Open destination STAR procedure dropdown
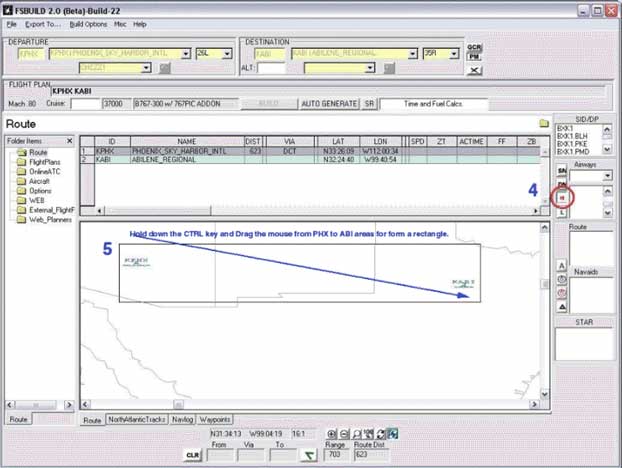This screenshot has width=622, height=468. coord(370,68)
